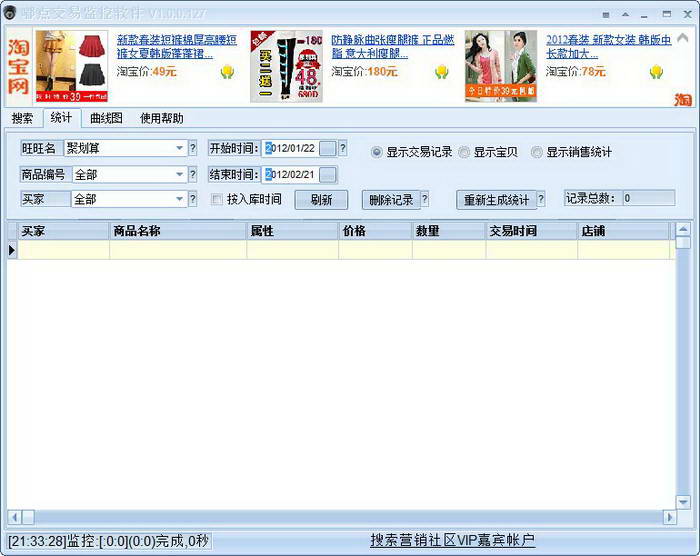700x556 pixels.
Task: Click the skirt product thumbnail in the ad
Action: click(71, 66)
